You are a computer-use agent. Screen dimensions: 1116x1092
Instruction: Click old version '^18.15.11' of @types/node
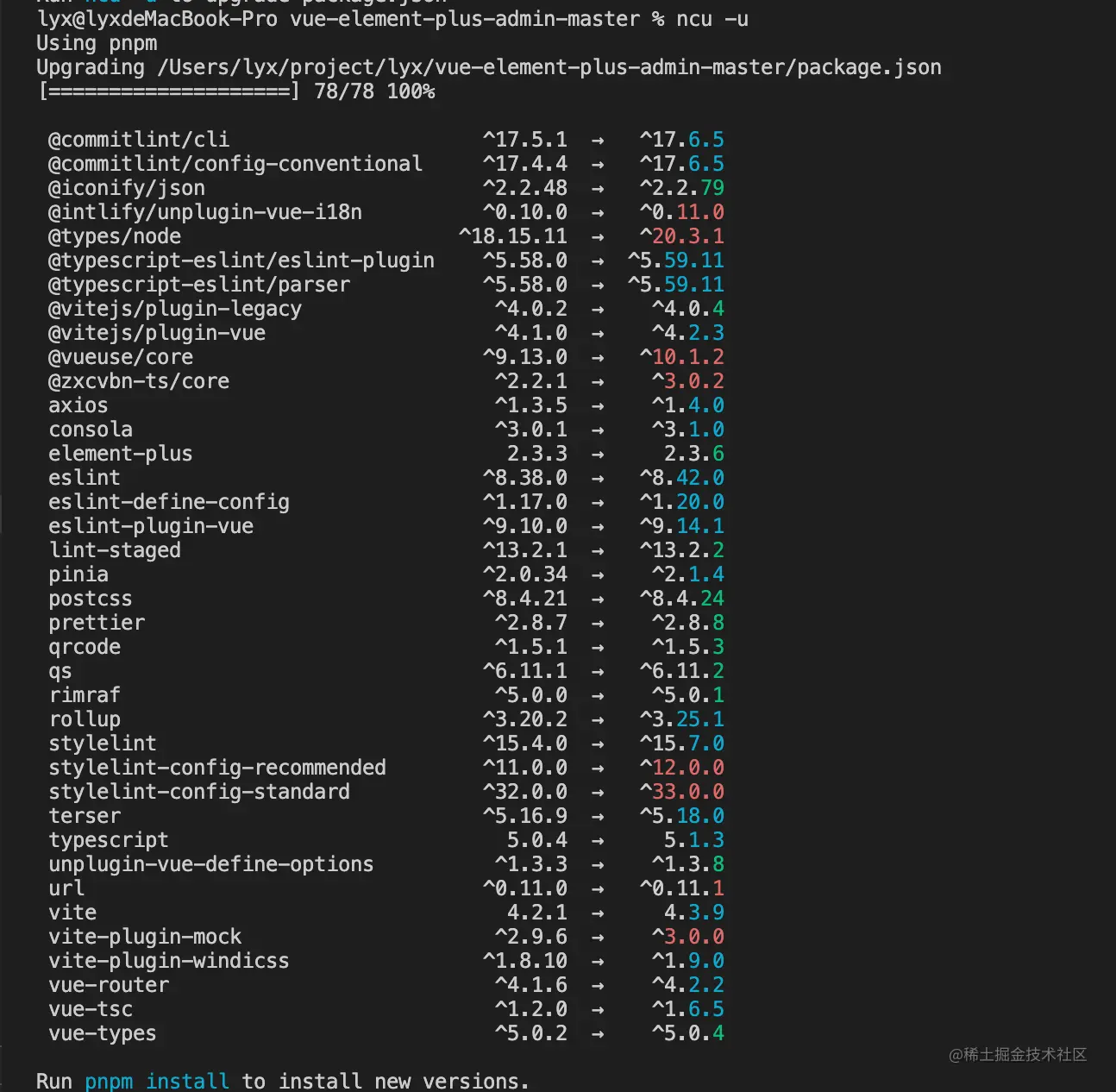click(x=513, y=236)
